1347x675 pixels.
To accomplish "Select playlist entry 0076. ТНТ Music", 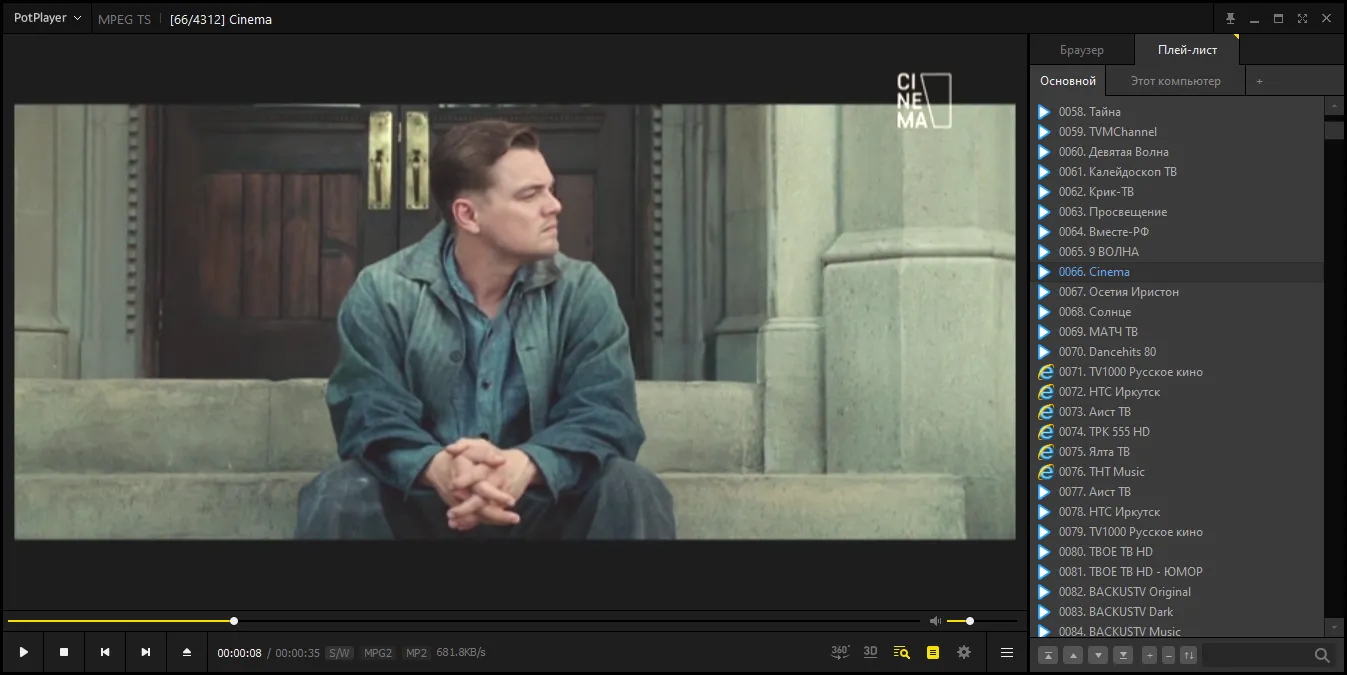I will click(1176, 472).
